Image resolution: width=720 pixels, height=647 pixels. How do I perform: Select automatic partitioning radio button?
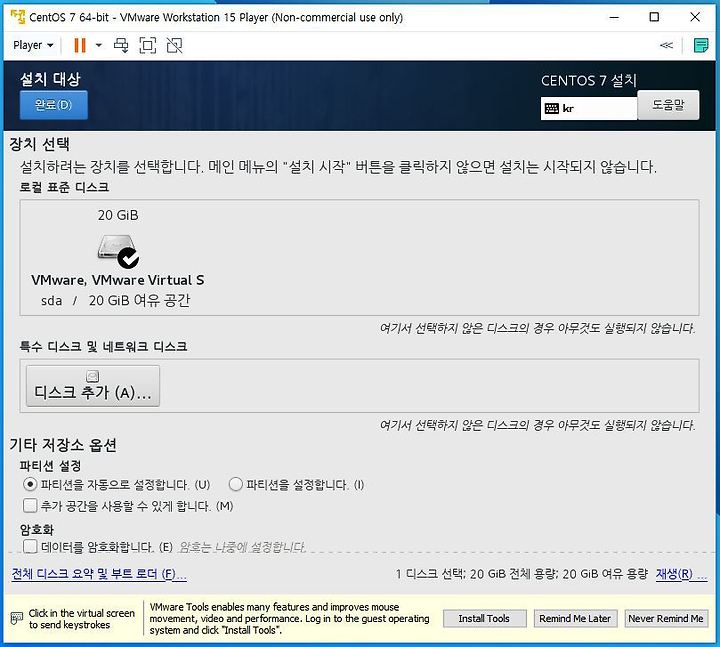coord(30,484)
